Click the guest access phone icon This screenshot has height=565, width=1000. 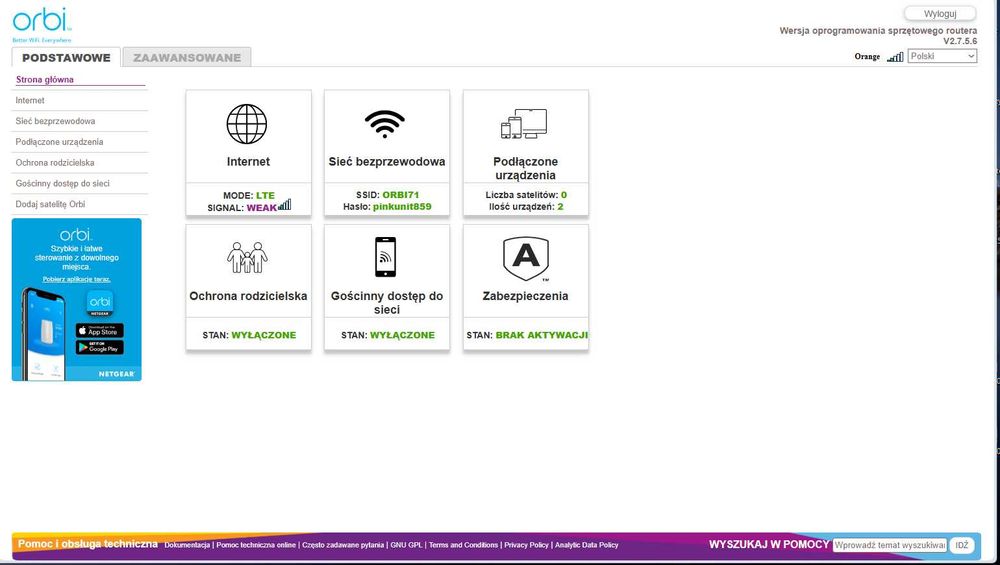385,257
